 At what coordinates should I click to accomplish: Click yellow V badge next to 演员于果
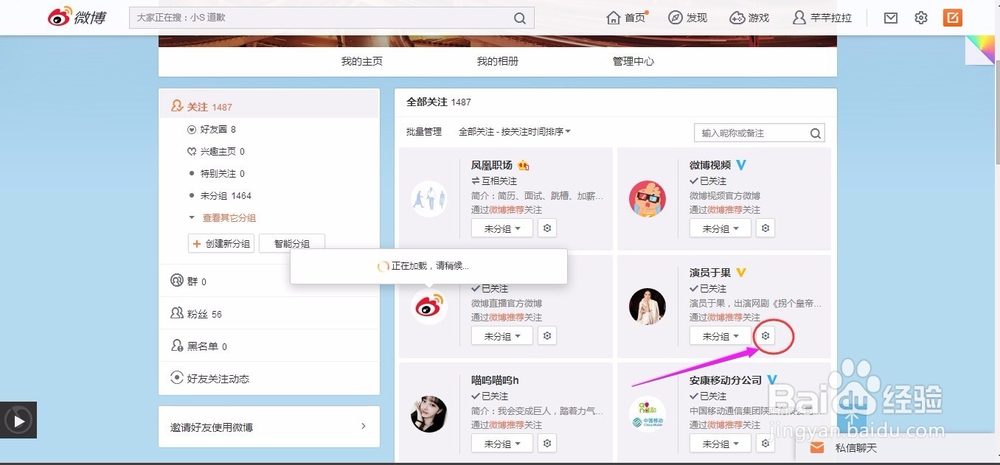[741, 272]
